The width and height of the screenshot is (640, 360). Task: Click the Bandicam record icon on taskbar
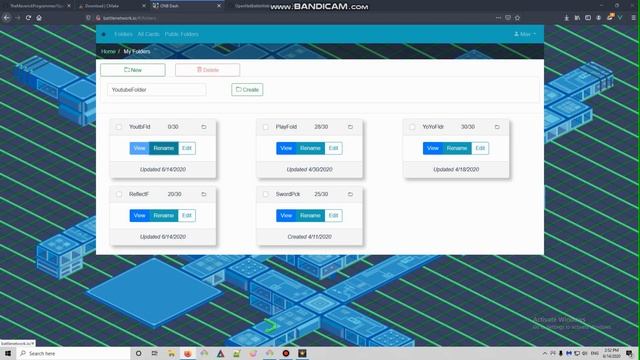(286, 353)
